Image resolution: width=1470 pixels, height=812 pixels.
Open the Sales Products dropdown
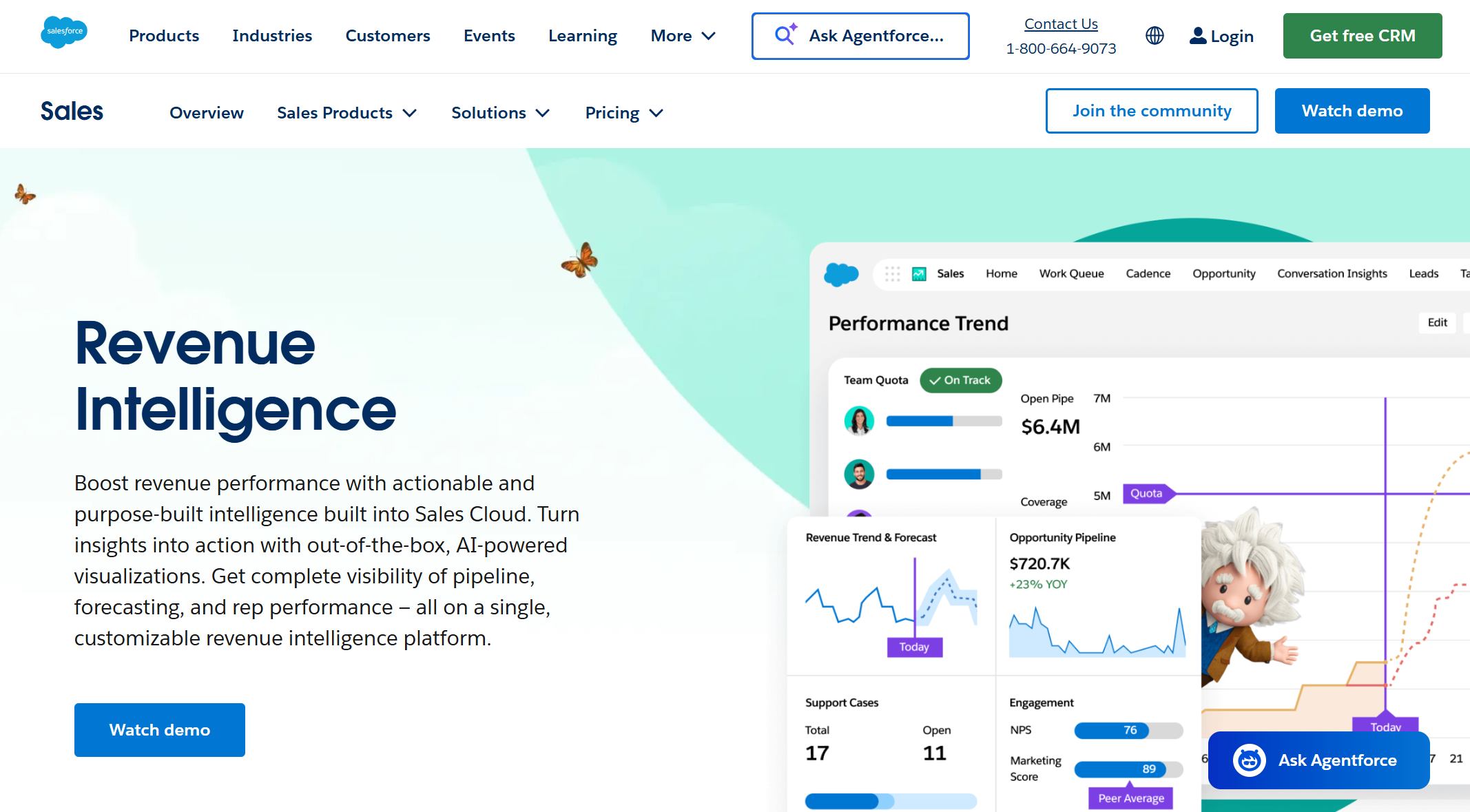pos(346,112)
